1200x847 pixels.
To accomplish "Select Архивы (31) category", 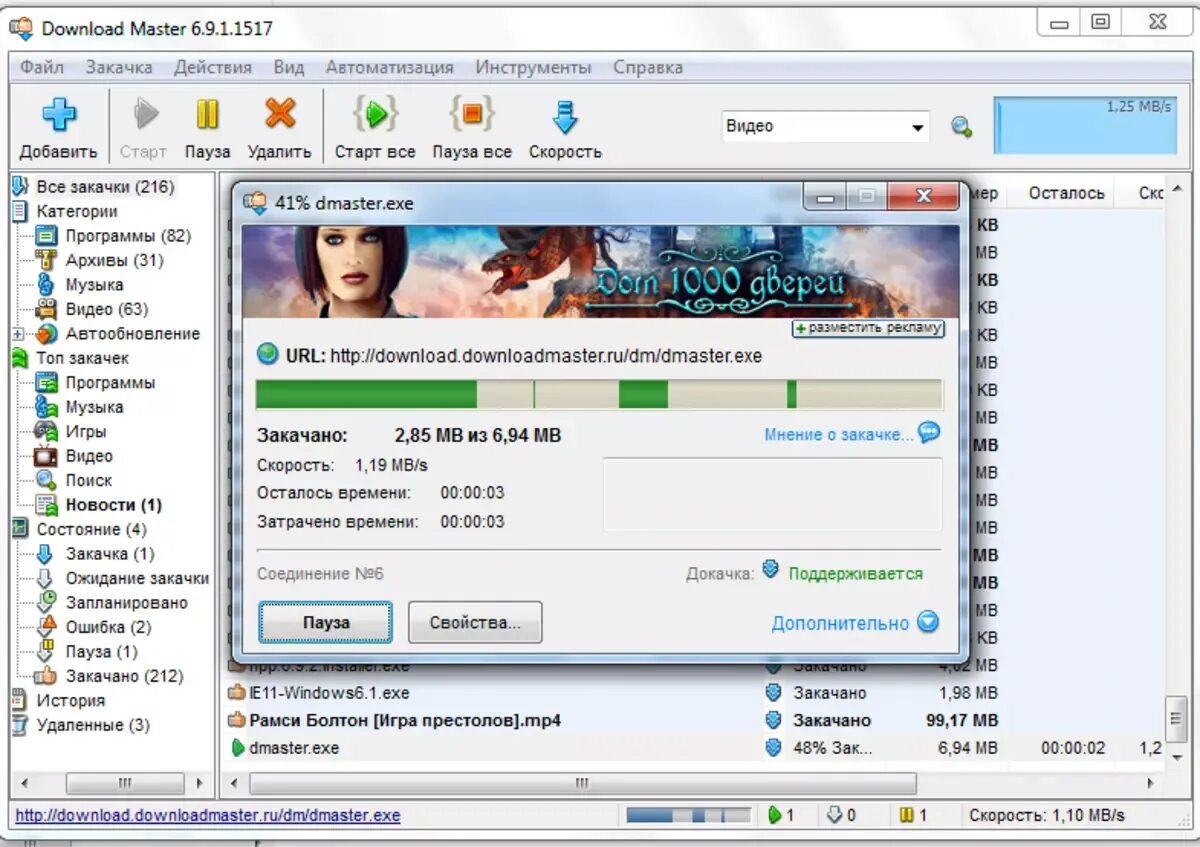I will [114, 260].
